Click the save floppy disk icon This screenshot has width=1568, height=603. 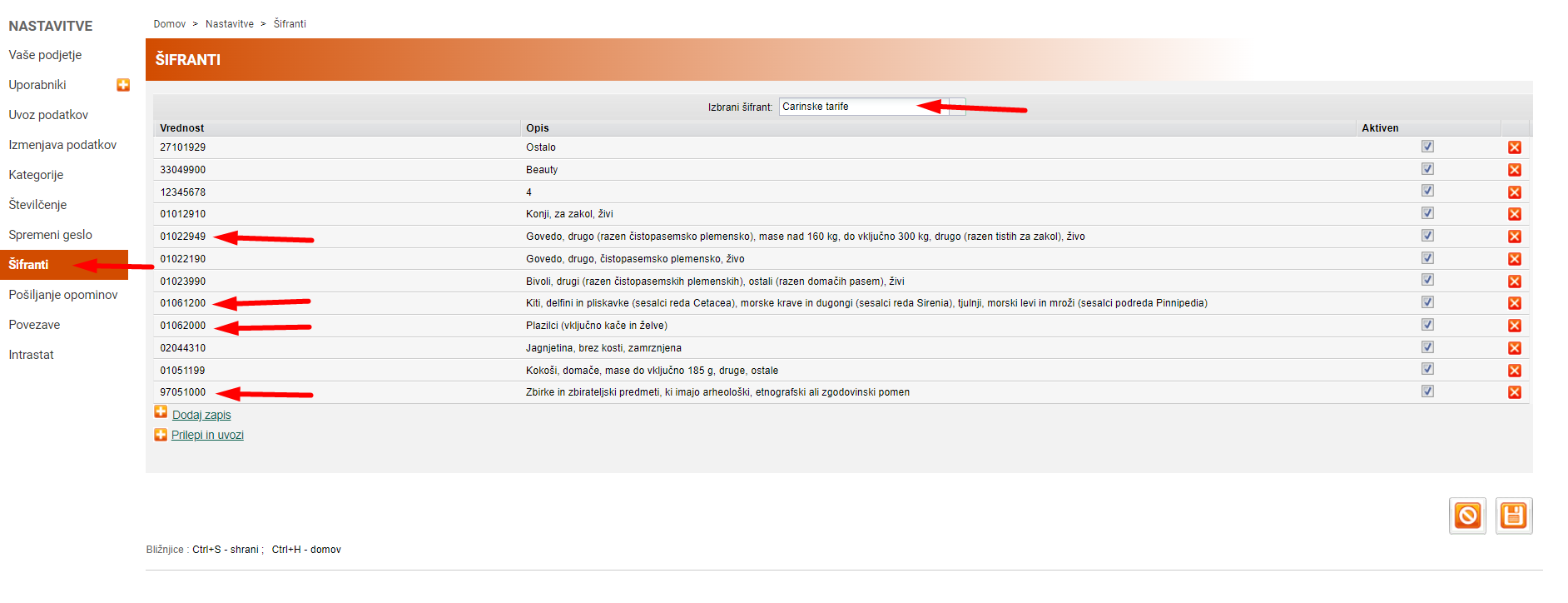pyautogui.click(x=1513, y=516)
